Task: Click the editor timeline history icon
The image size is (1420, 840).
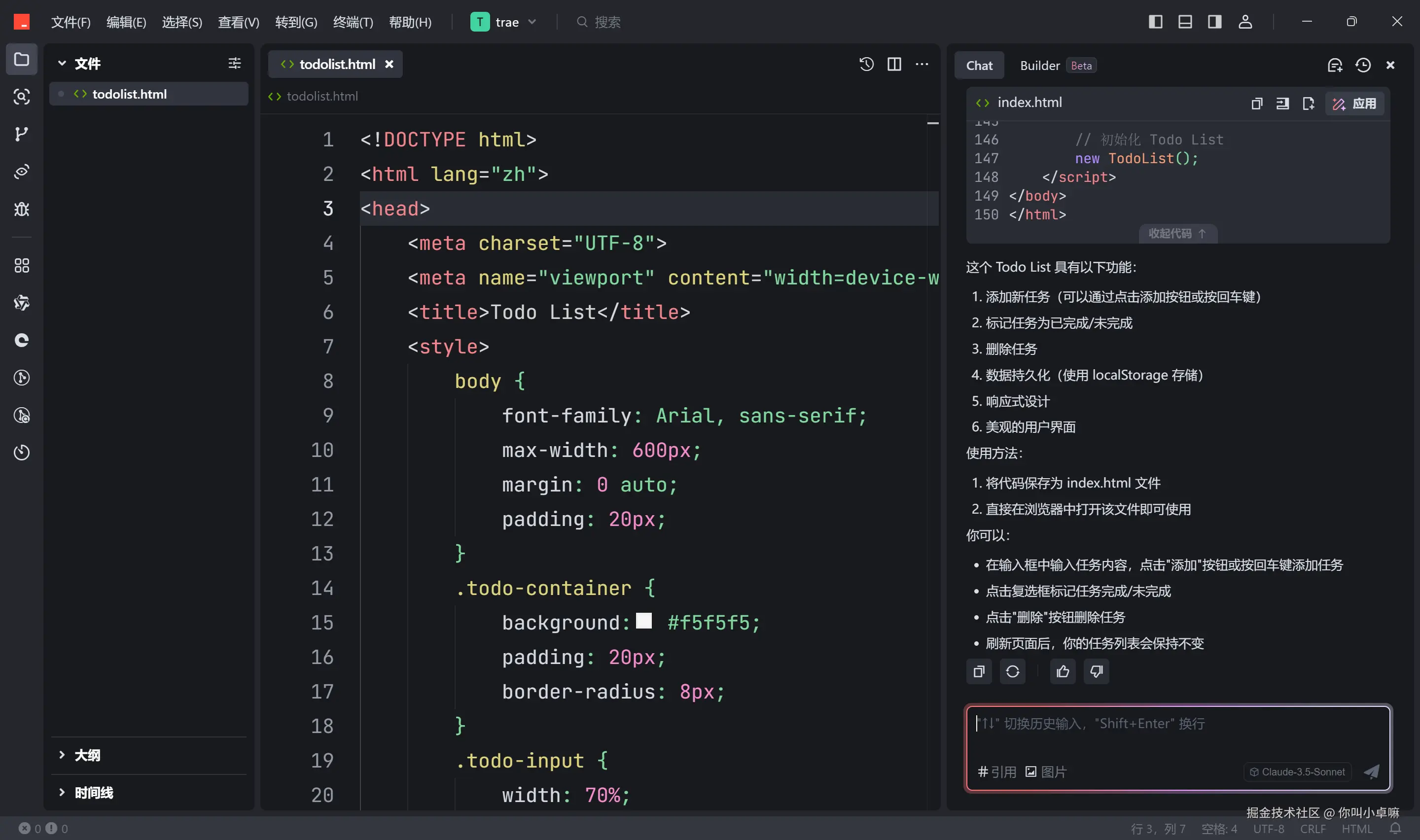Action: point(866,64)
